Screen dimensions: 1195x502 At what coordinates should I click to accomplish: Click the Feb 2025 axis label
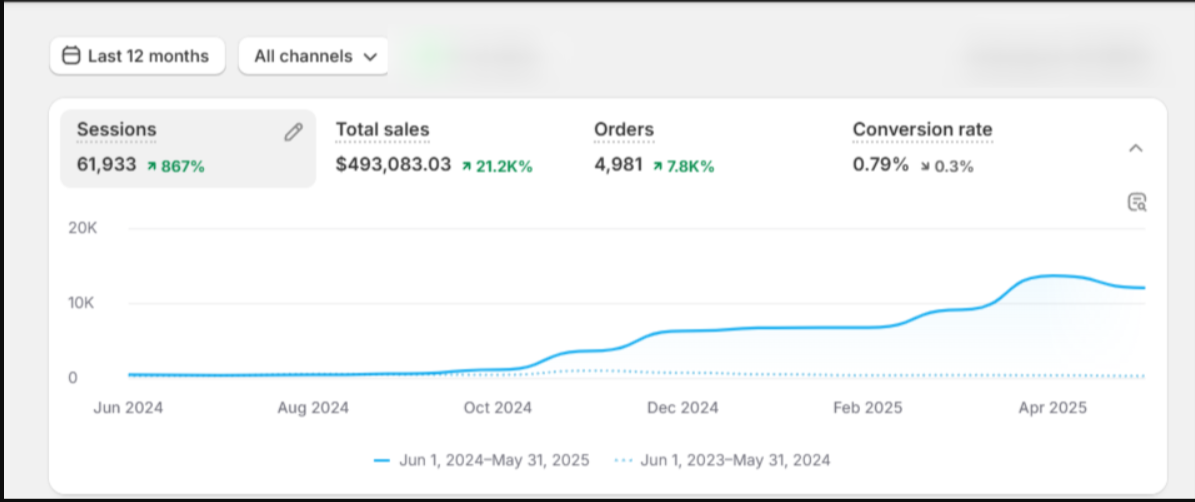tap(868, 408)
